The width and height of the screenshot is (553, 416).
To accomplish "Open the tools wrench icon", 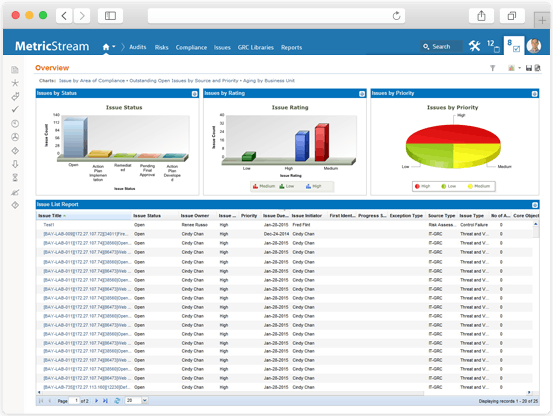I will coord(474,46).
